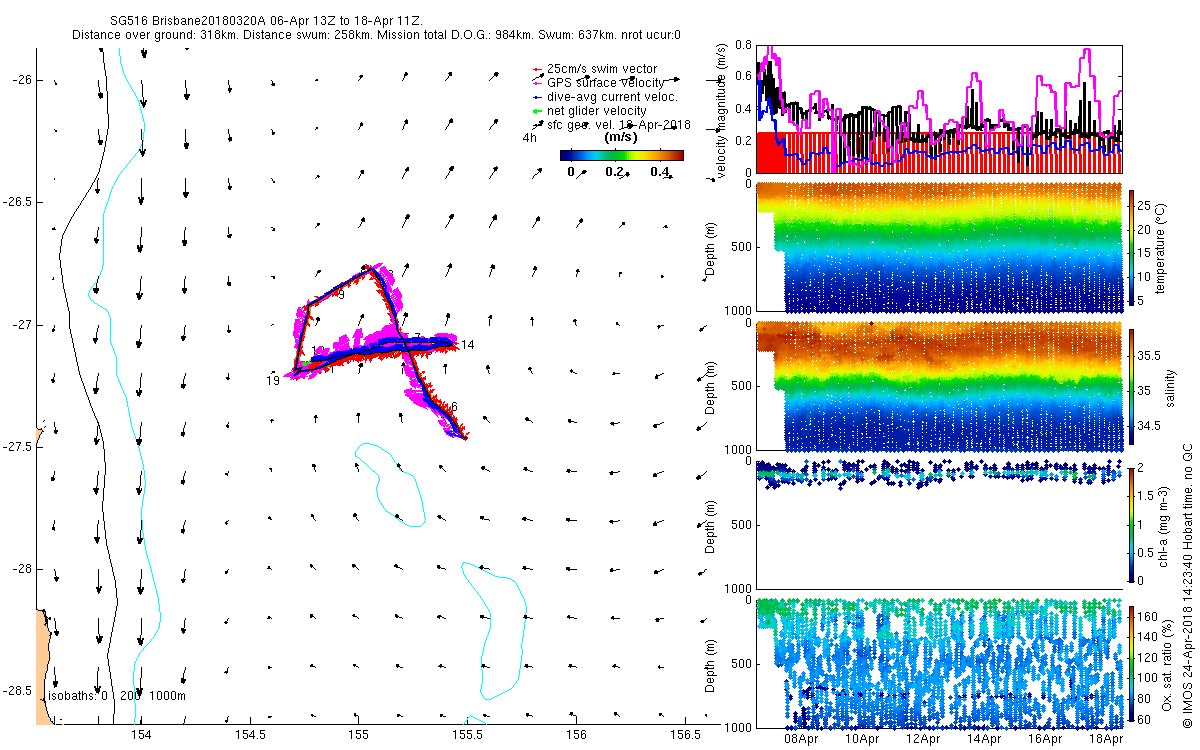The image size is (1200, 750).
Task: Click the 156.5 longitude tick label
Action: coord(684,737)
